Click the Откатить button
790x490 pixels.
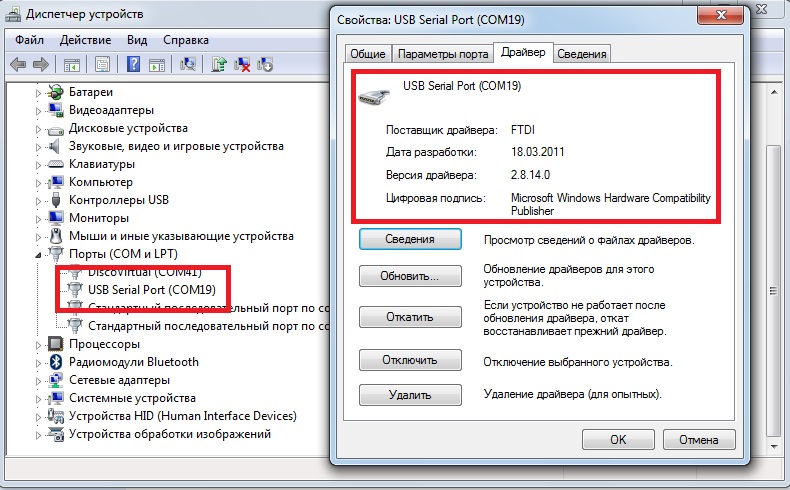pos(410,317)
